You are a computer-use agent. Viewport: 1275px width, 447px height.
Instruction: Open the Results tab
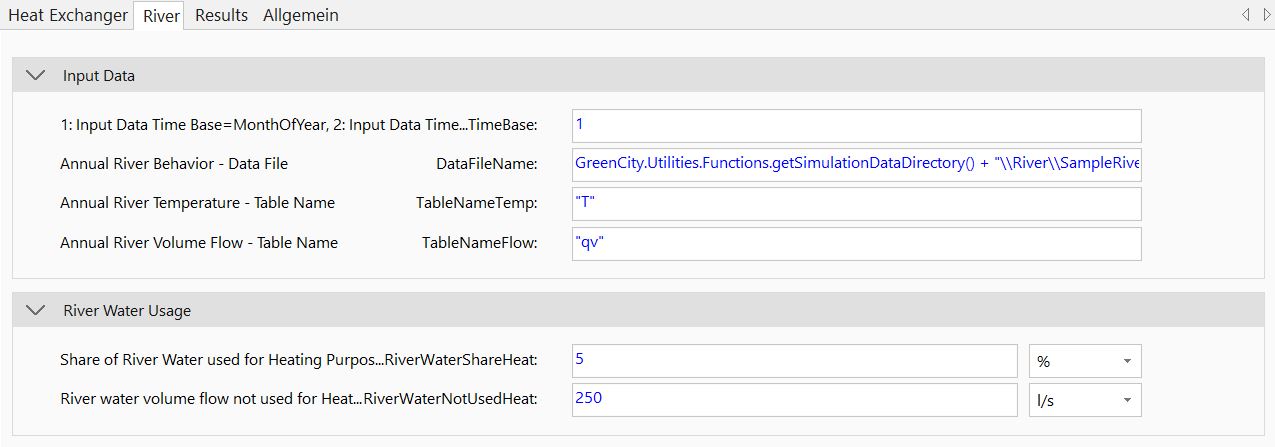click(x=221, y=15)
